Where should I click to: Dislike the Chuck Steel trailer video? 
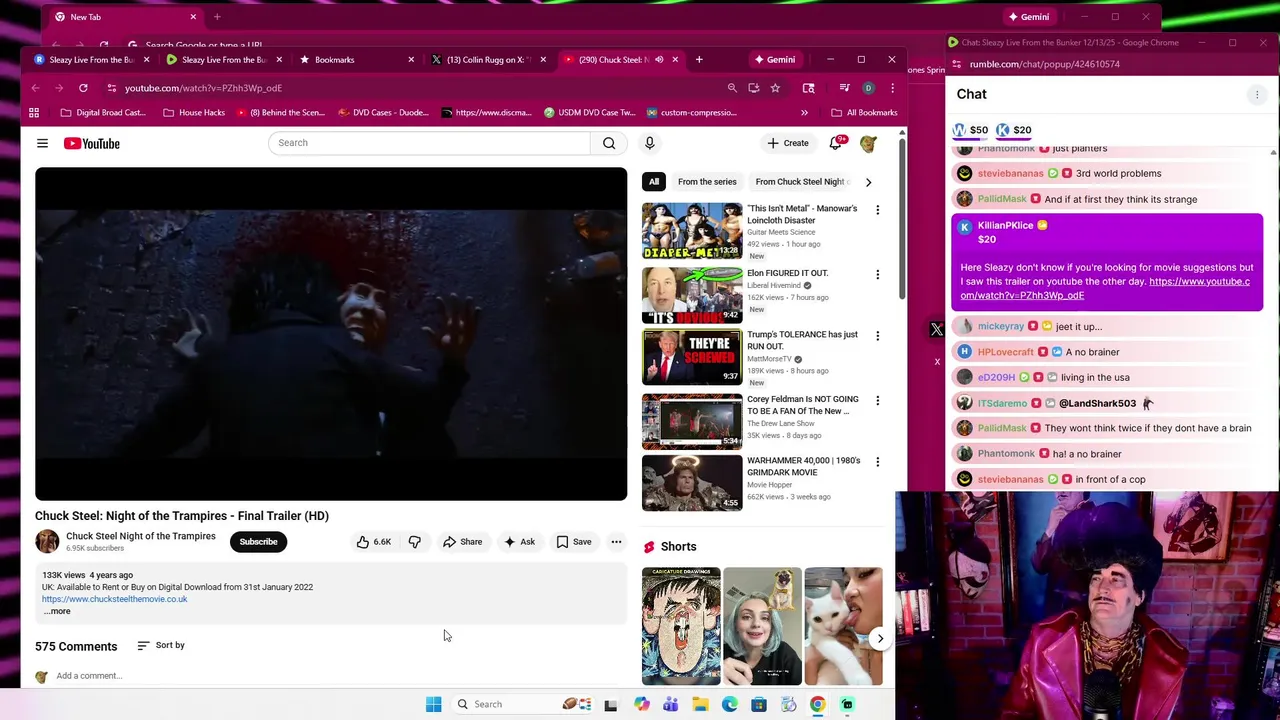(x=415, y=542)
